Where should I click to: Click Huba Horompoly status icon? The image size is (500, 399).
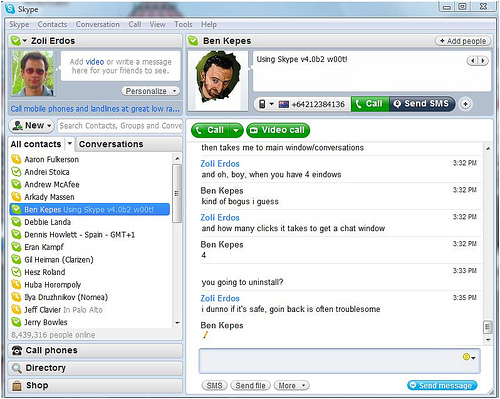click(16, 285)
